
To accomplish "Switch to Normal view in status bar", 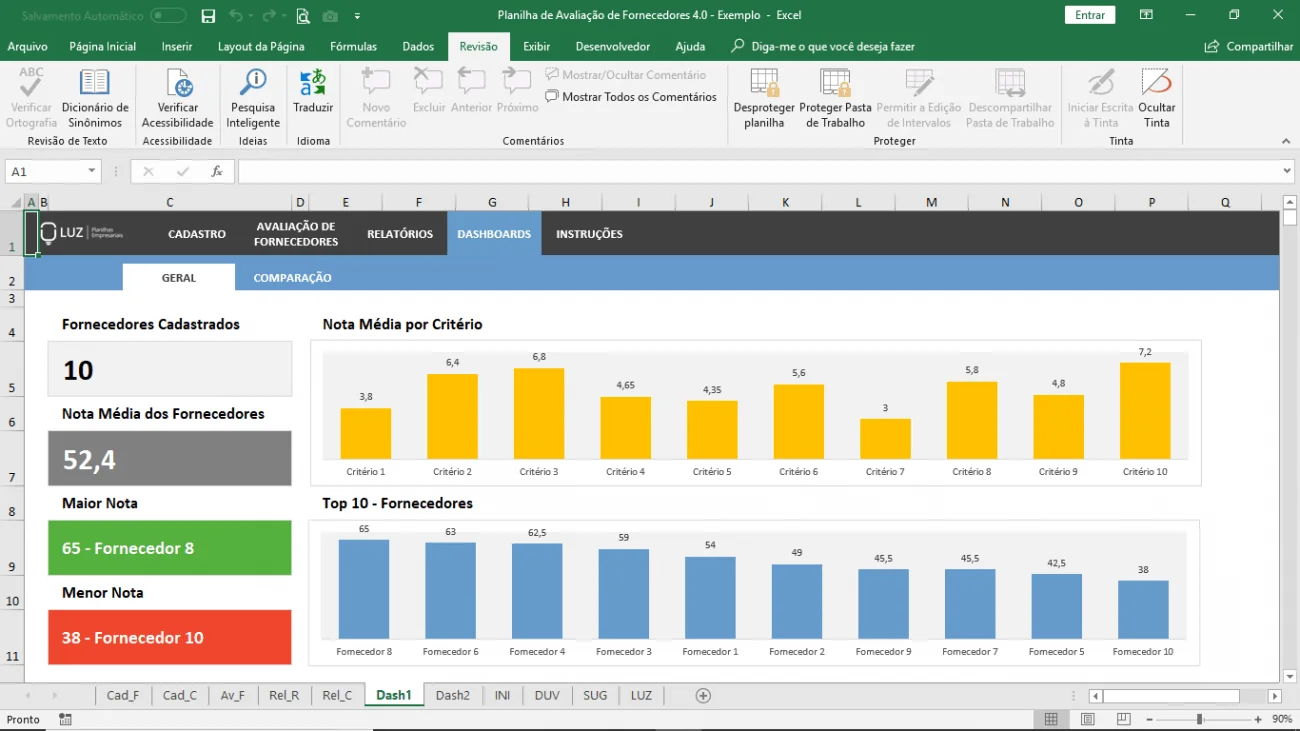I will click(1051, 719).
